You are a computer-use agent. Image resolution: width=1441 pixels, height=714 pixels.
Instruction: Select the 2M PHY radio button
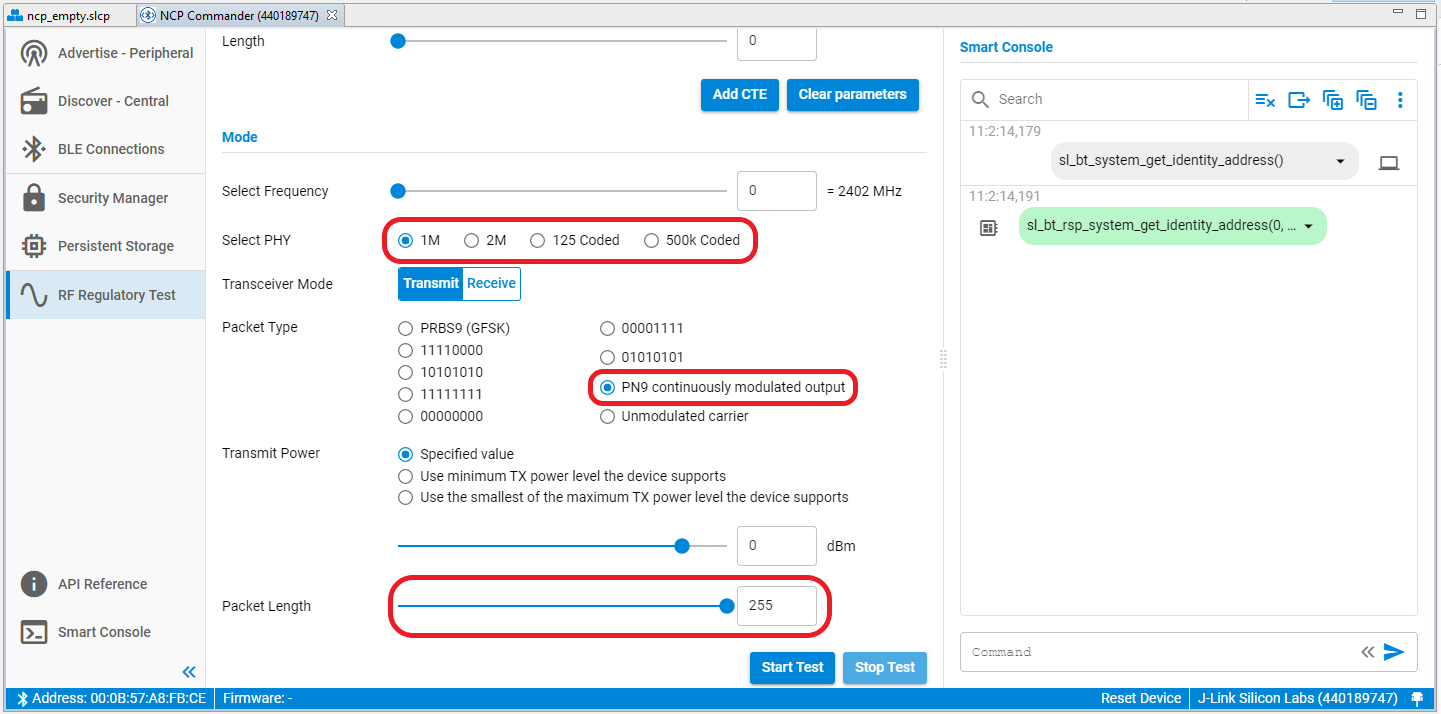[470, 239]
